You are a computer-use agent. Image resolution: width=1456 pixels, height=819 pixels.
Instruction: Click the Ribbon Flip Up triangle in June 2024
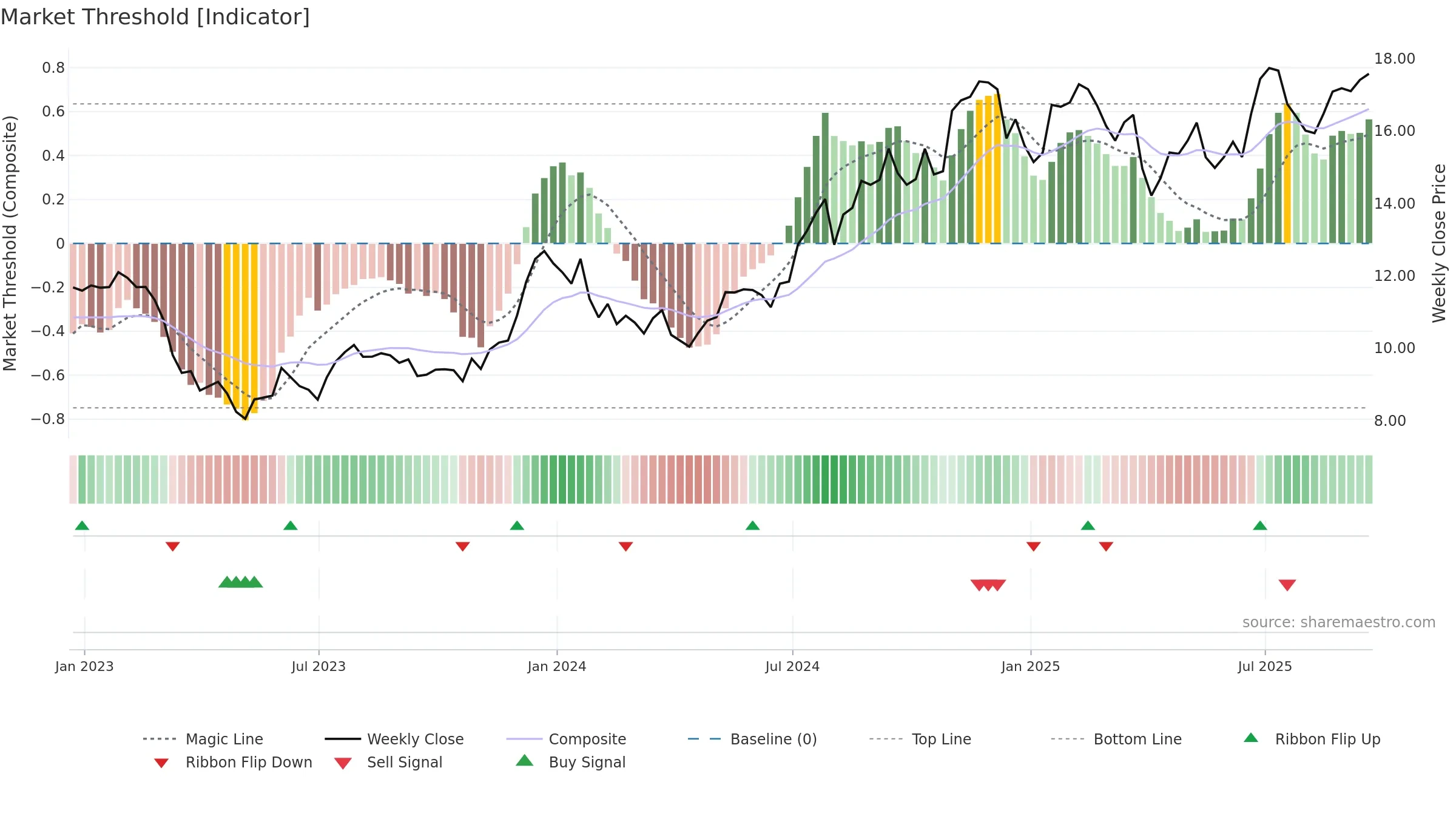[752, 525]
